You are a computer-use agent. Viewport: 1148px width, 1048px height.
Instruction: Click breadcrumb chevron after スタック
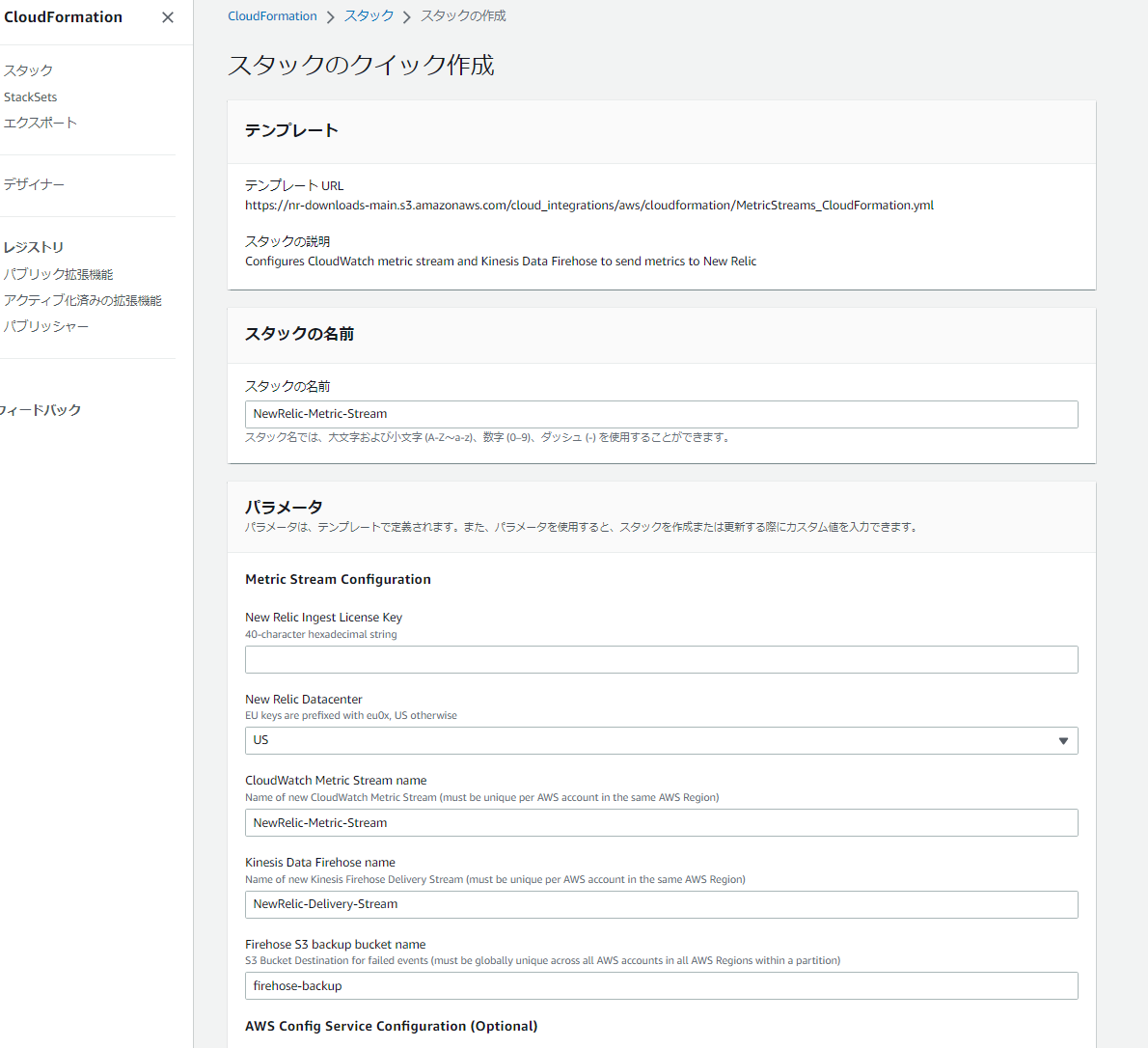pyautogui.click(x=407, y=16)
